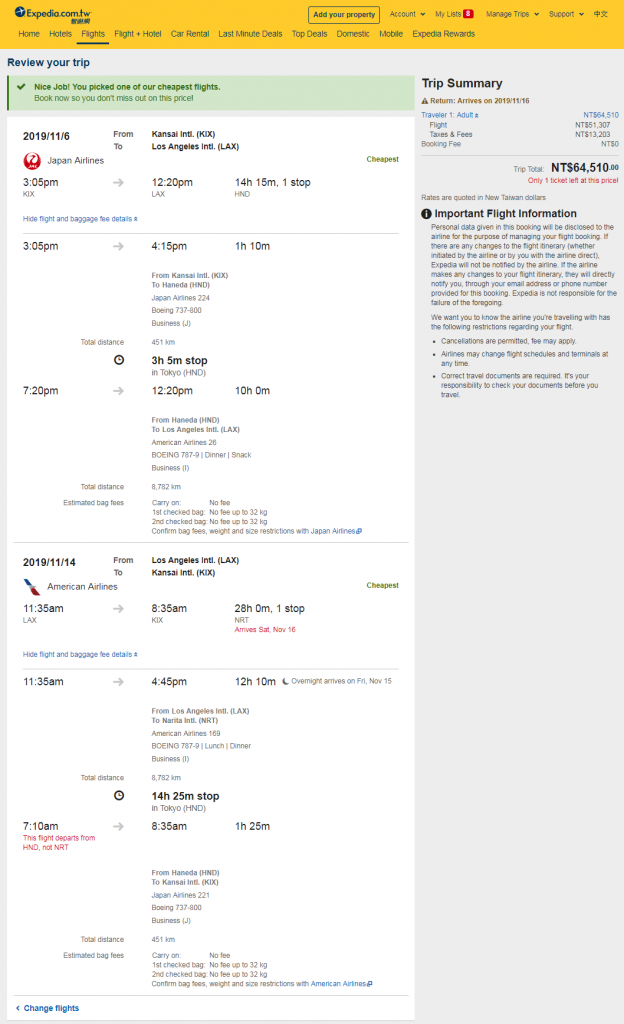Image resolution: width=624 pixels, height=1024 pixels.
Task: Open the Japan Airlines bag fees link
Action: [x=336, y=531]
